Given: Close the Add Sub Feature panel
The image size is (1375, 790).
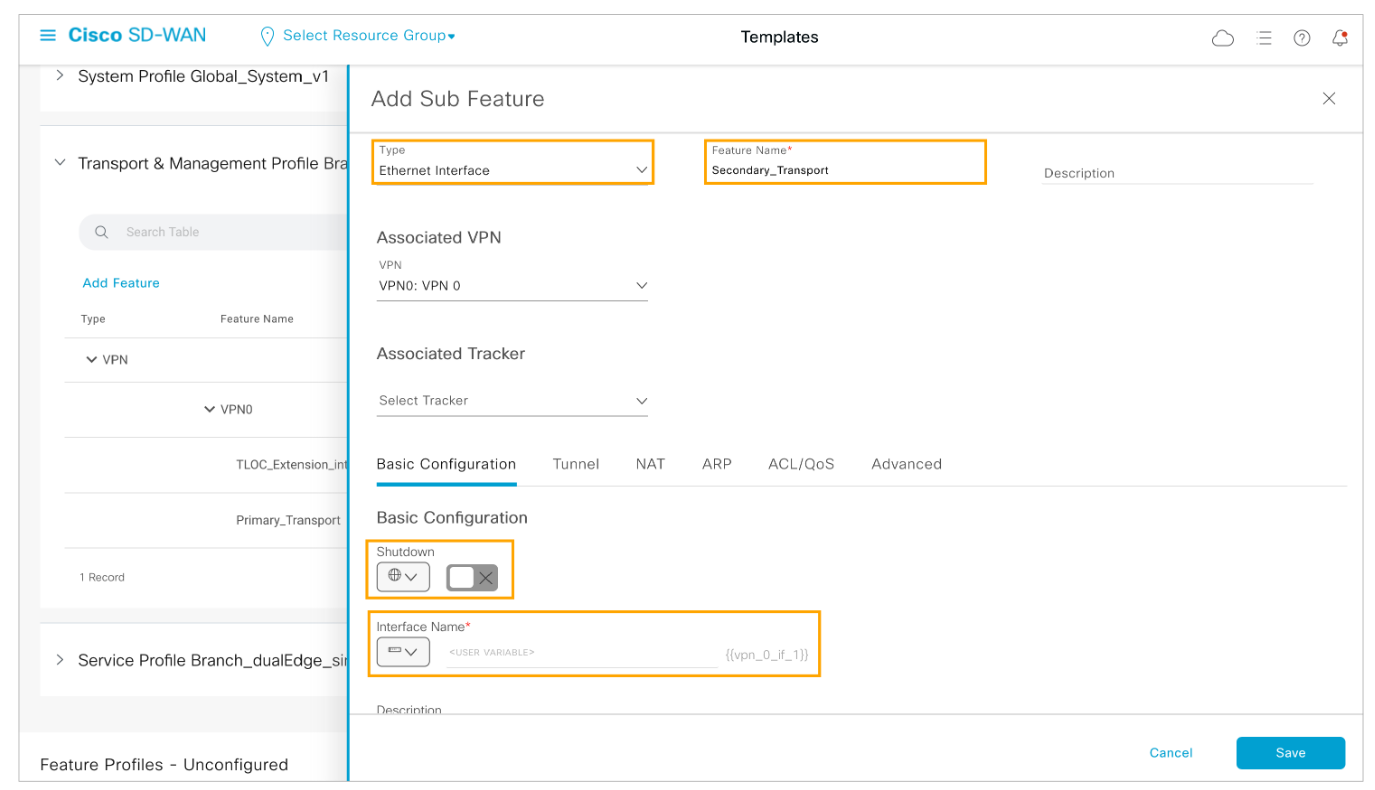Looking at the screenshot, I should (x=1328, y=98).
